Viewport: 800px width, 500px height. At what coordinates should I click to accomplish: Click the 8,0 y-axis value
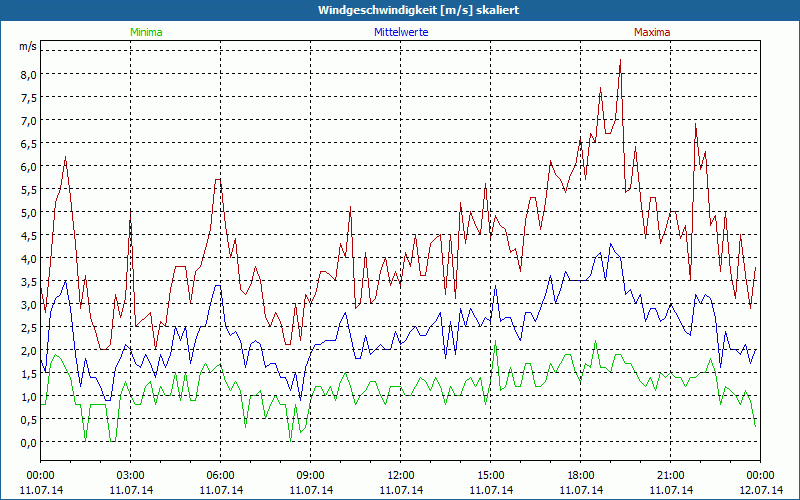(x=29, y=74)
